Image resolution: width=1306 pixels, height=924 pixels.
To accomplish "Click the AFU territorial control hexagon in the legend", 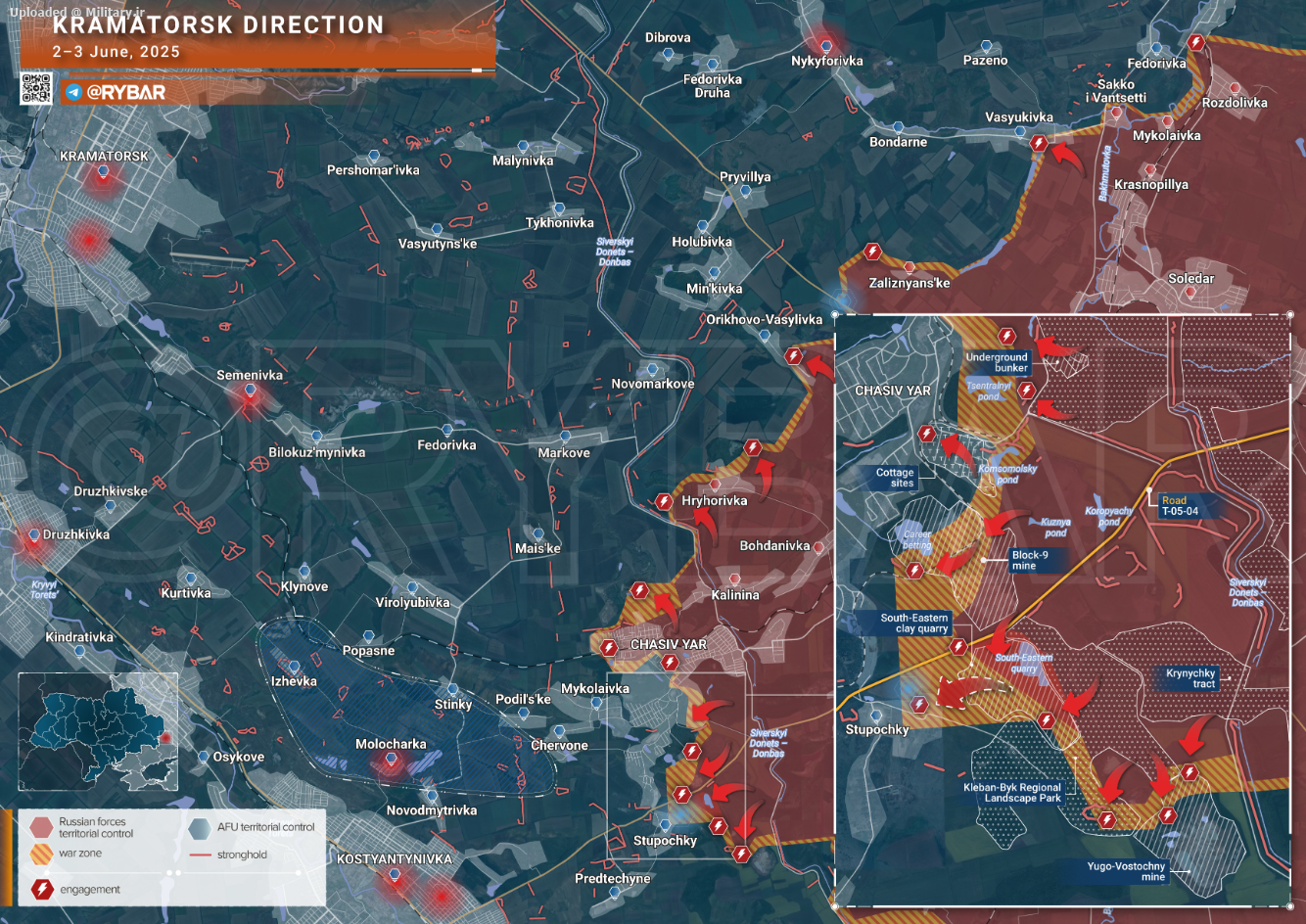I will coord(200,827).
